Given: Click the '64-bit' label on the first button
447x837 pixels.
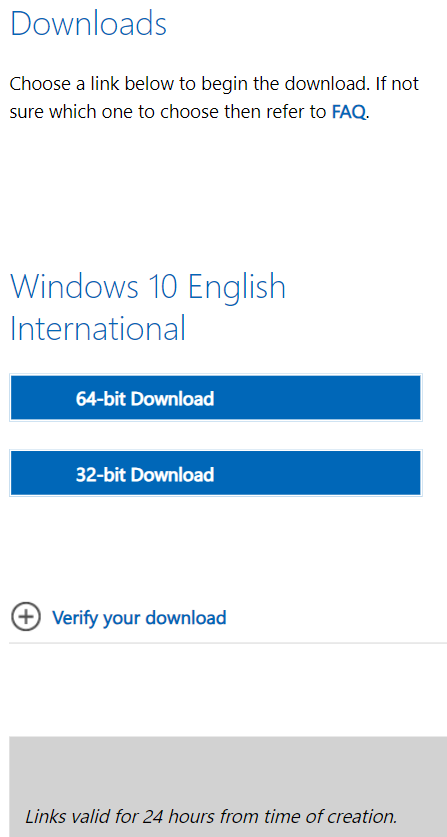Looking at the screenshot, I should tap(100, 399).
